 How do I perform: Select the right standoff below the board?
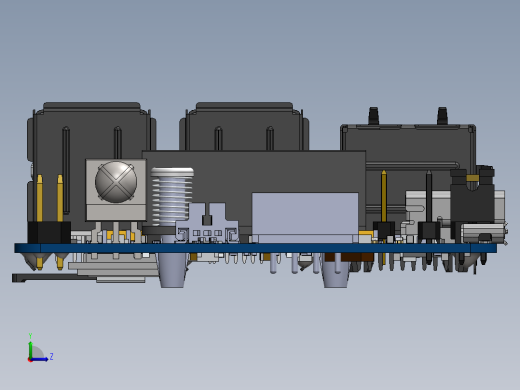[x=336, y=269]
